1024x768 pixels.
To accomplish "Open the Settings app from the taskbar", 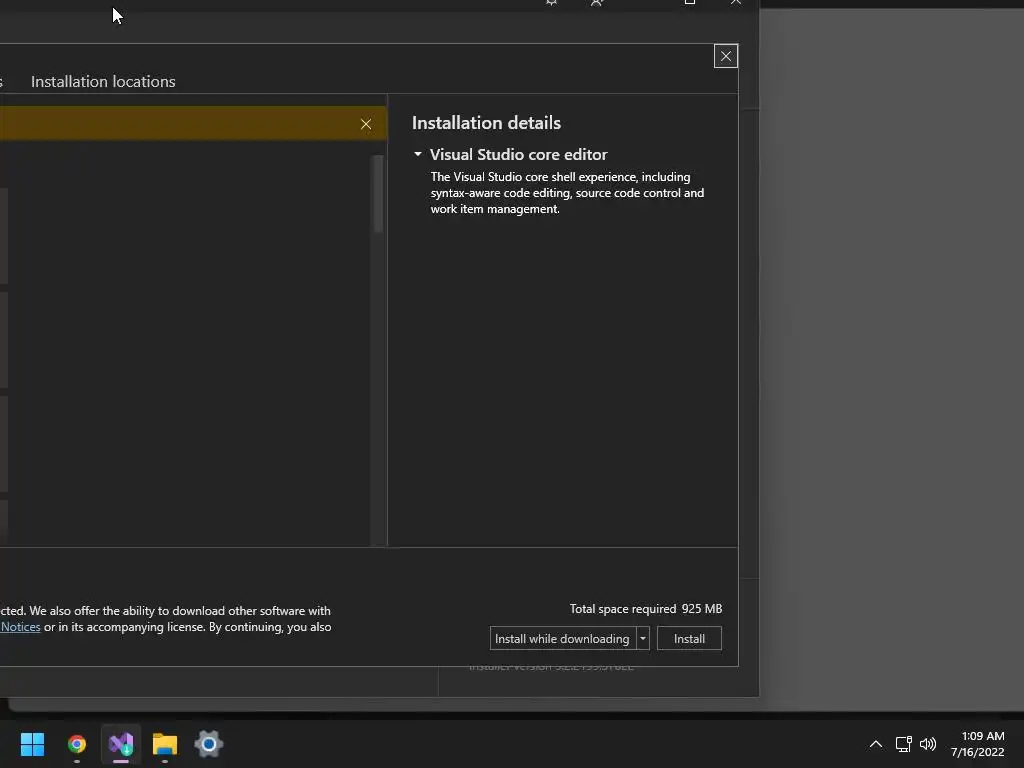I will click(208, 744).
